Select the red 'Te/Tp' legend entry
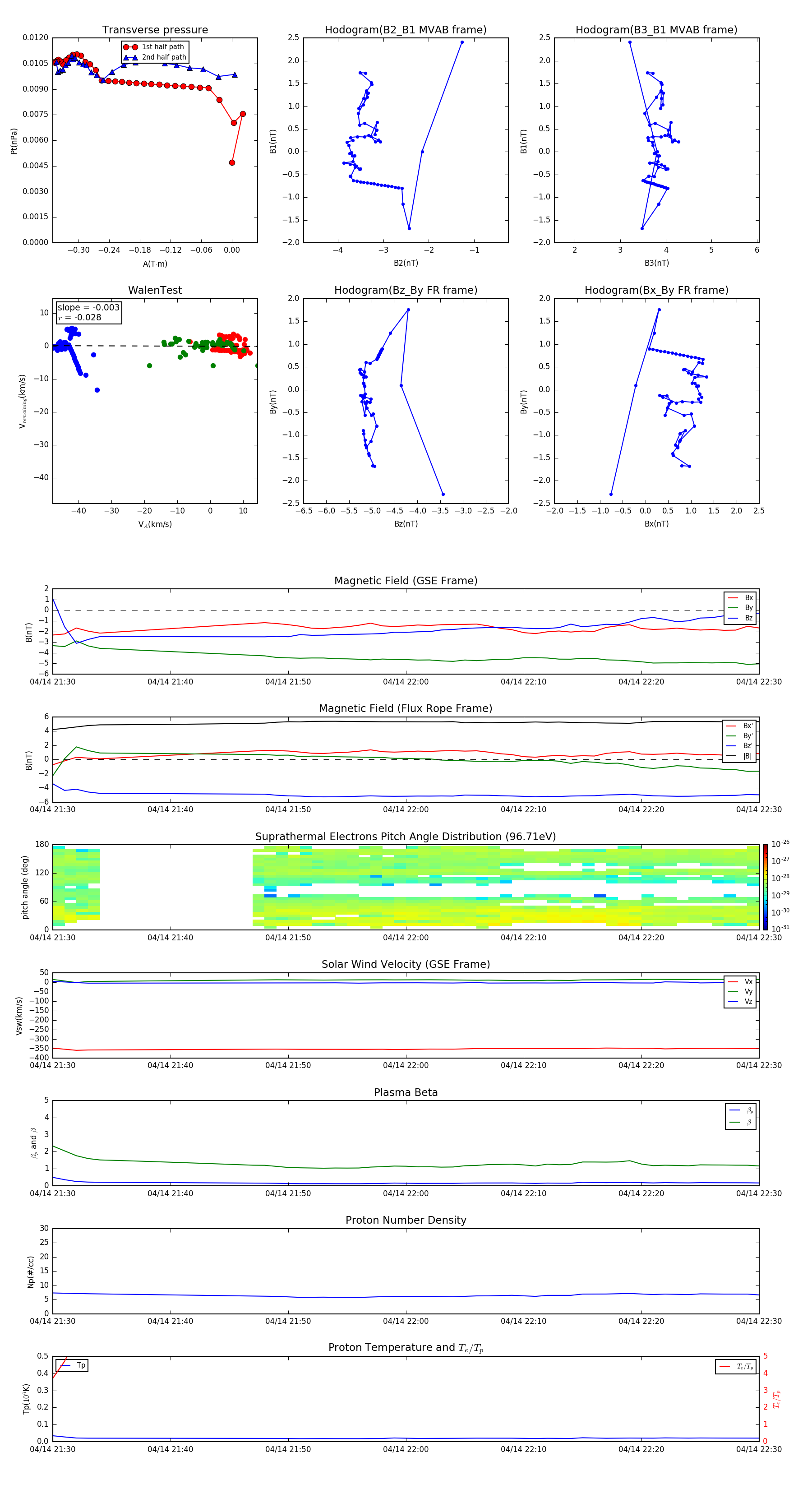The height and width of the screenshot is (1489, 812). (x=736, y=1366)
